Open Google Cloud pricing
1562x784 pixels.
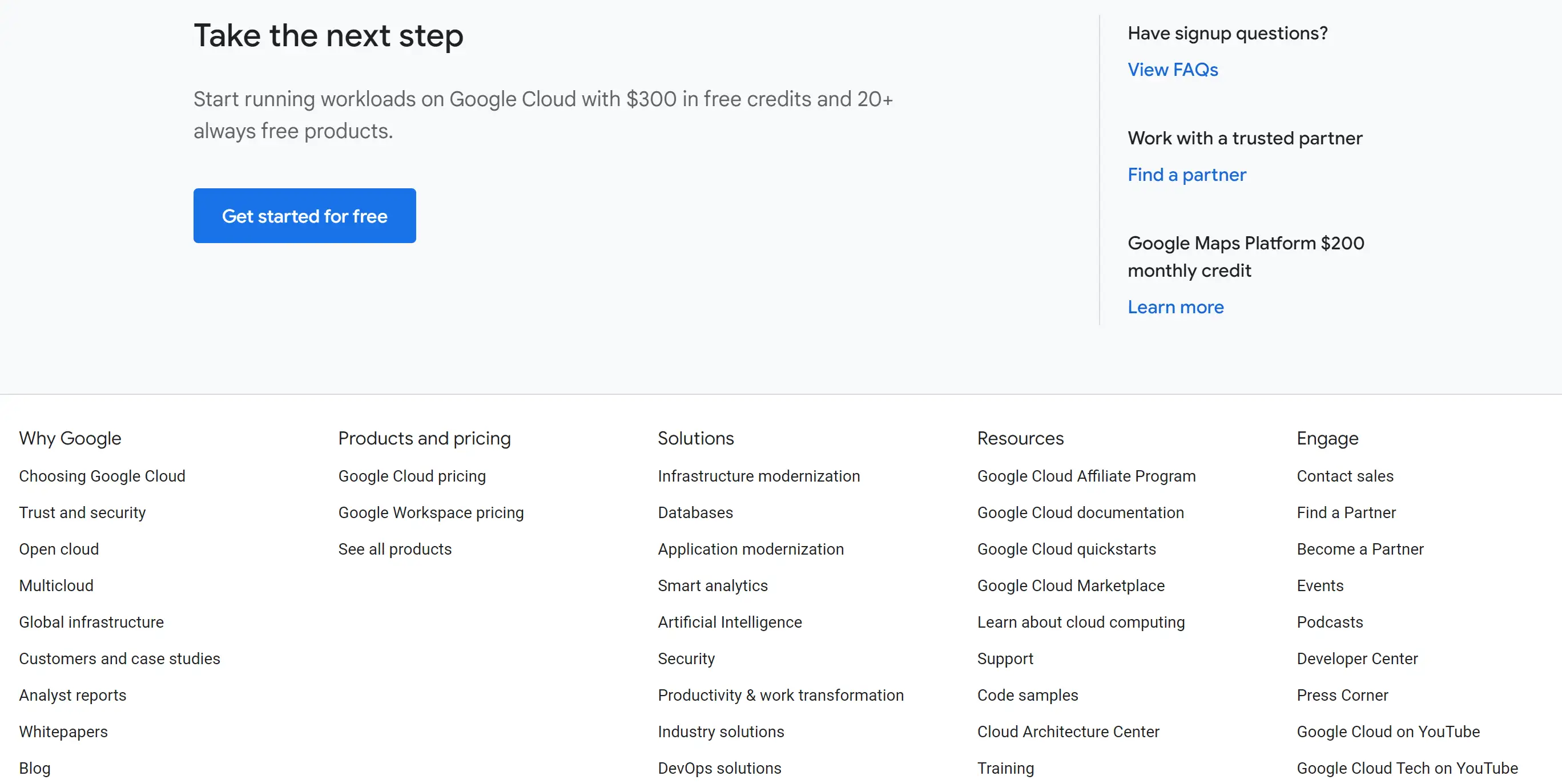[412, 476]
